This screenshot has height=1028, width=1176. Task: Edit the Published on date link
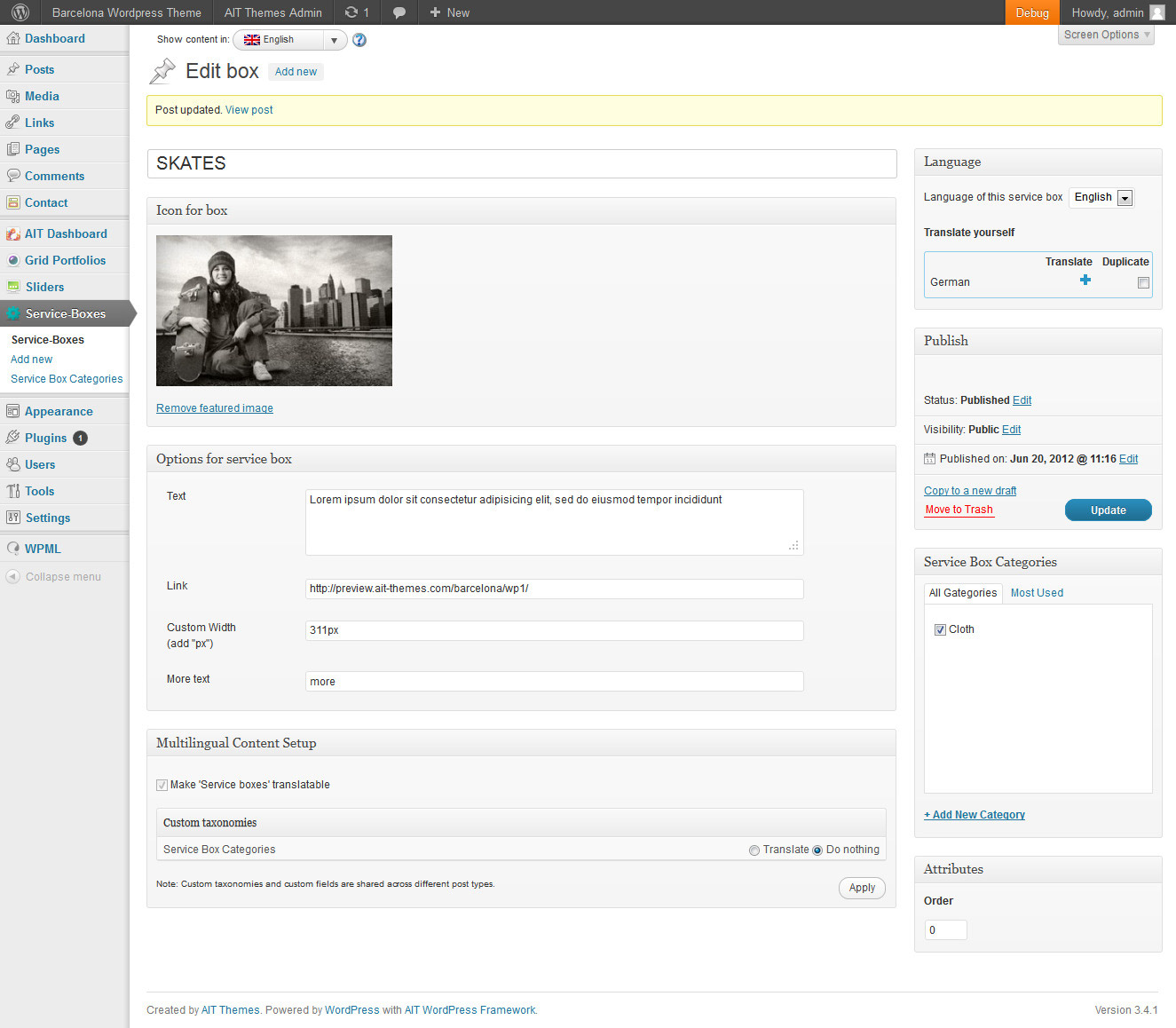pyautogui.click(x=1128, y=459)
